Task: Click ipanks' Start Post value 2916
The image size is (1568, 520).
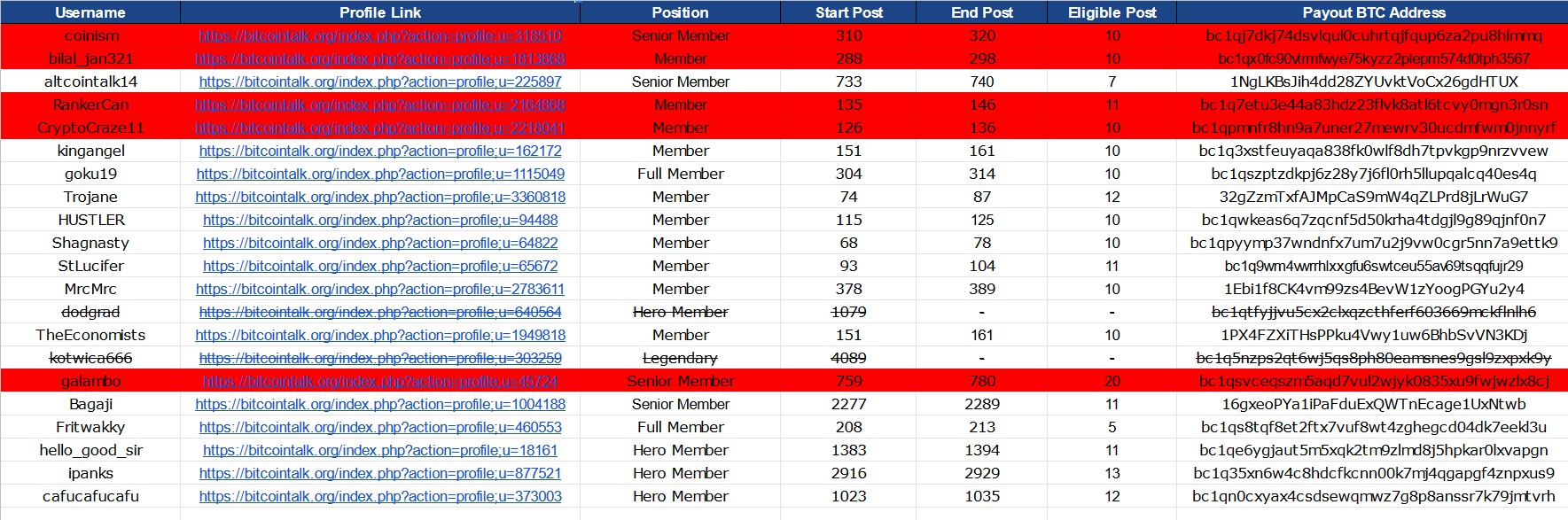Action: 848,473
